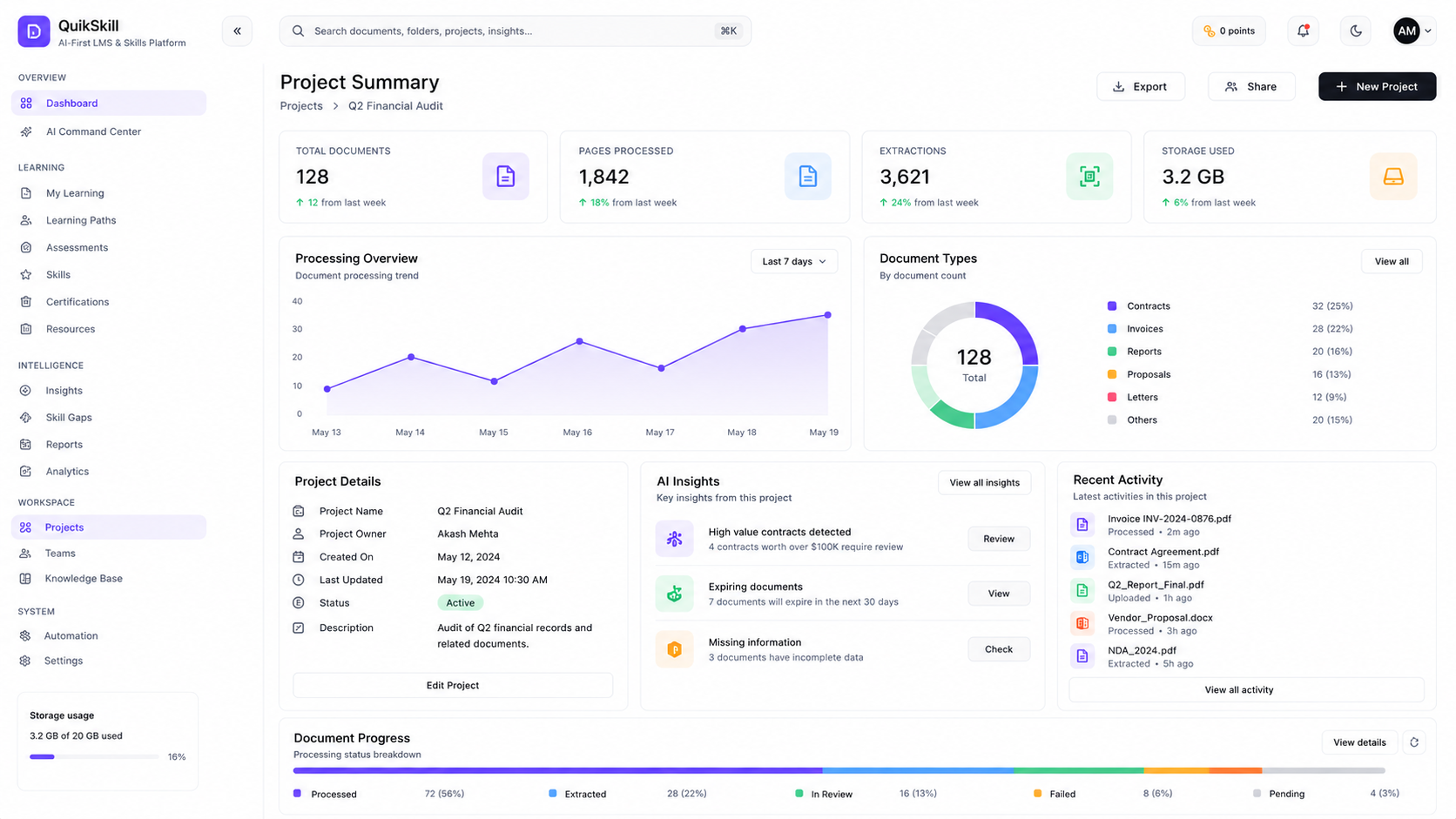Screen dimensions: 1456x819
Task: Click the Settings gear icon in sidebar
Action: tap(26, 661)
